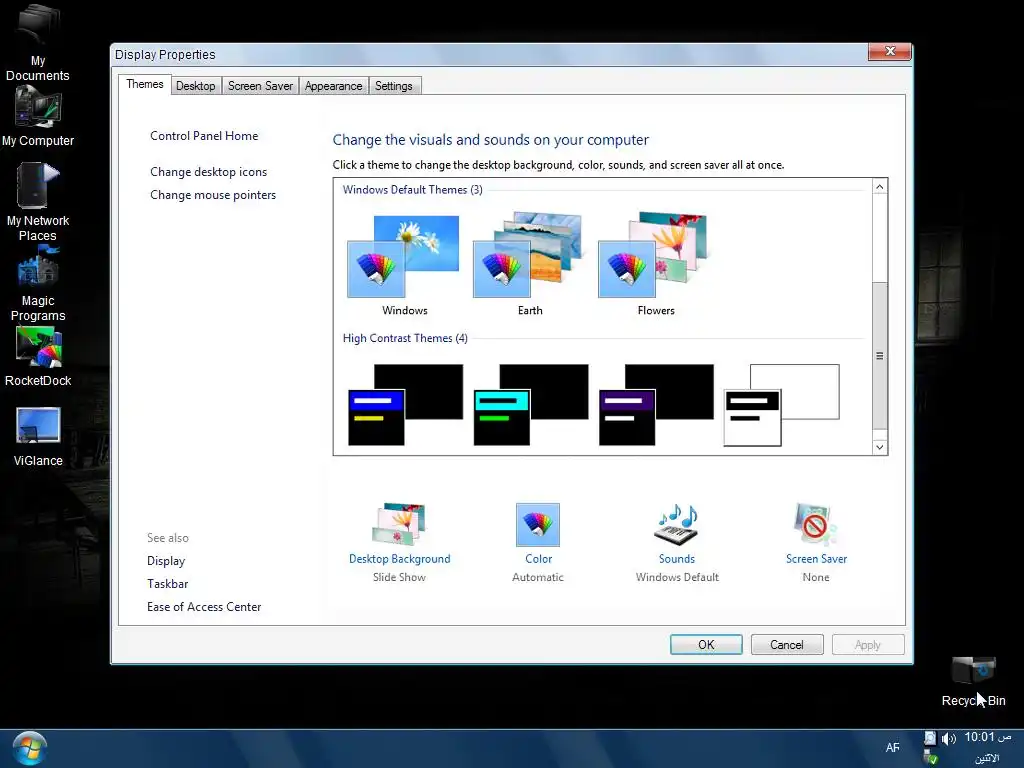This screenshot has height=768, width=1024.
Task: Select the Magic Programs desktop icon
Action: (x=37, y=284)
